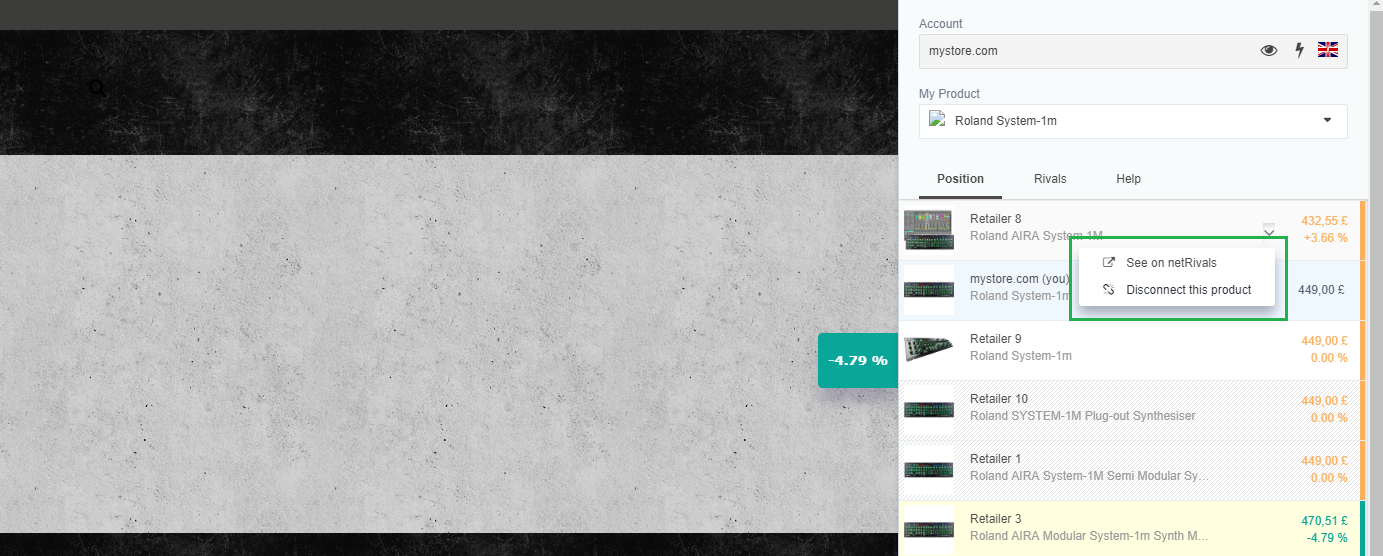Click the UK flag language icon
Viewport: 1383px width, 556px height.
(1328, 50)
